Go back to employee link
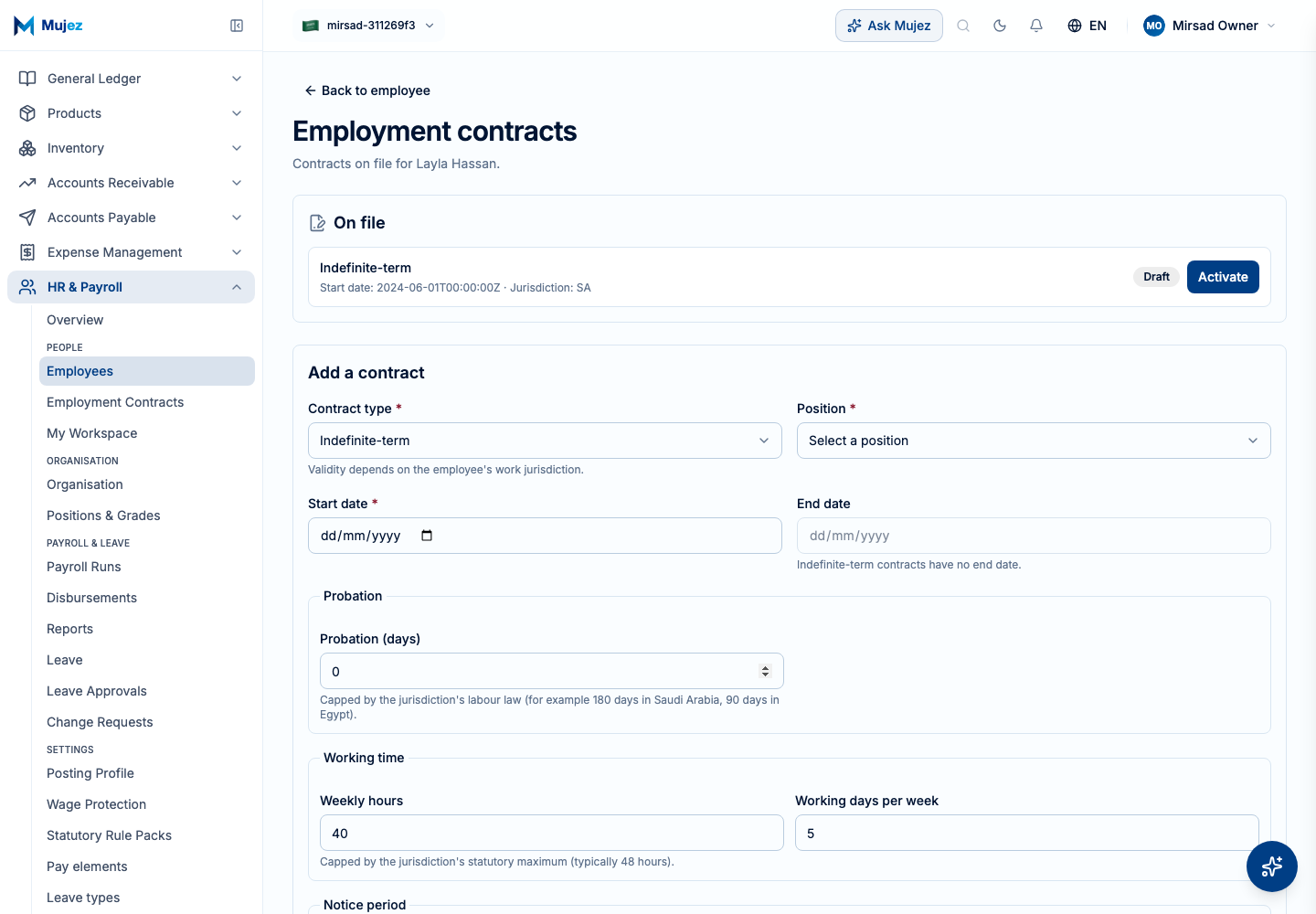1316x914 pixels. [x=366, y=90]
